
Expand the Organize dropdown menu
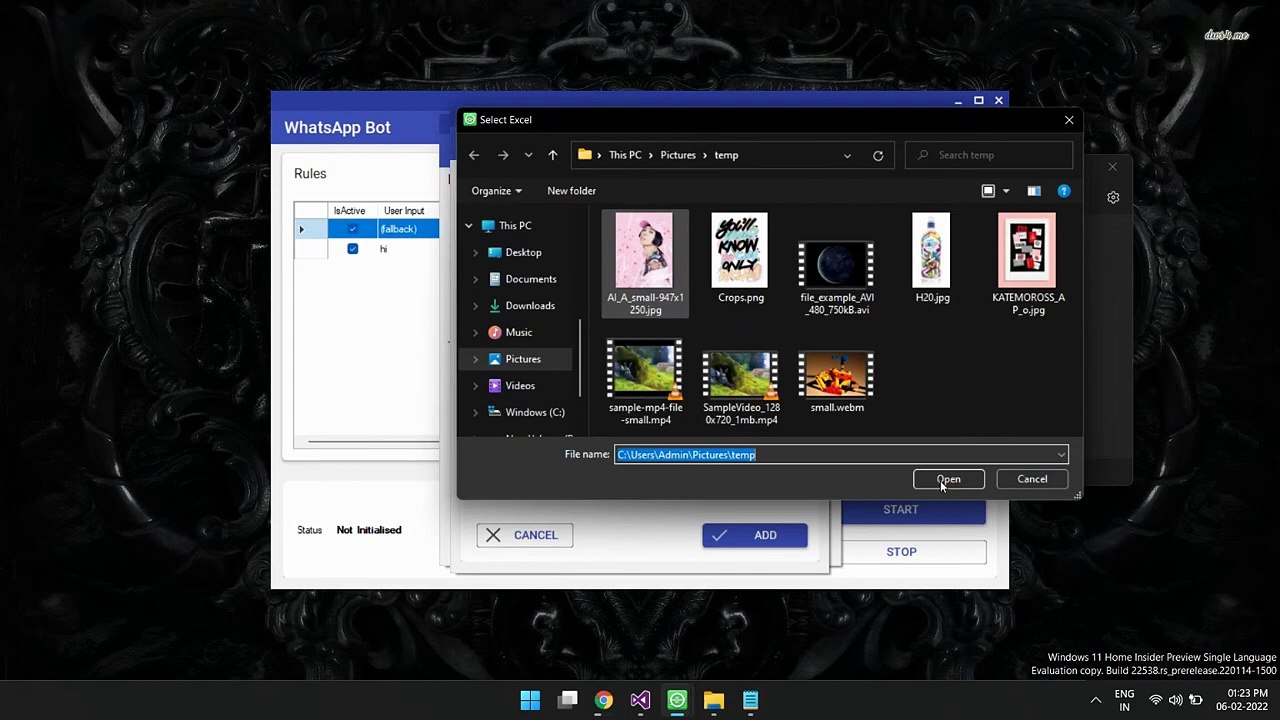click(x=497, y=191)
